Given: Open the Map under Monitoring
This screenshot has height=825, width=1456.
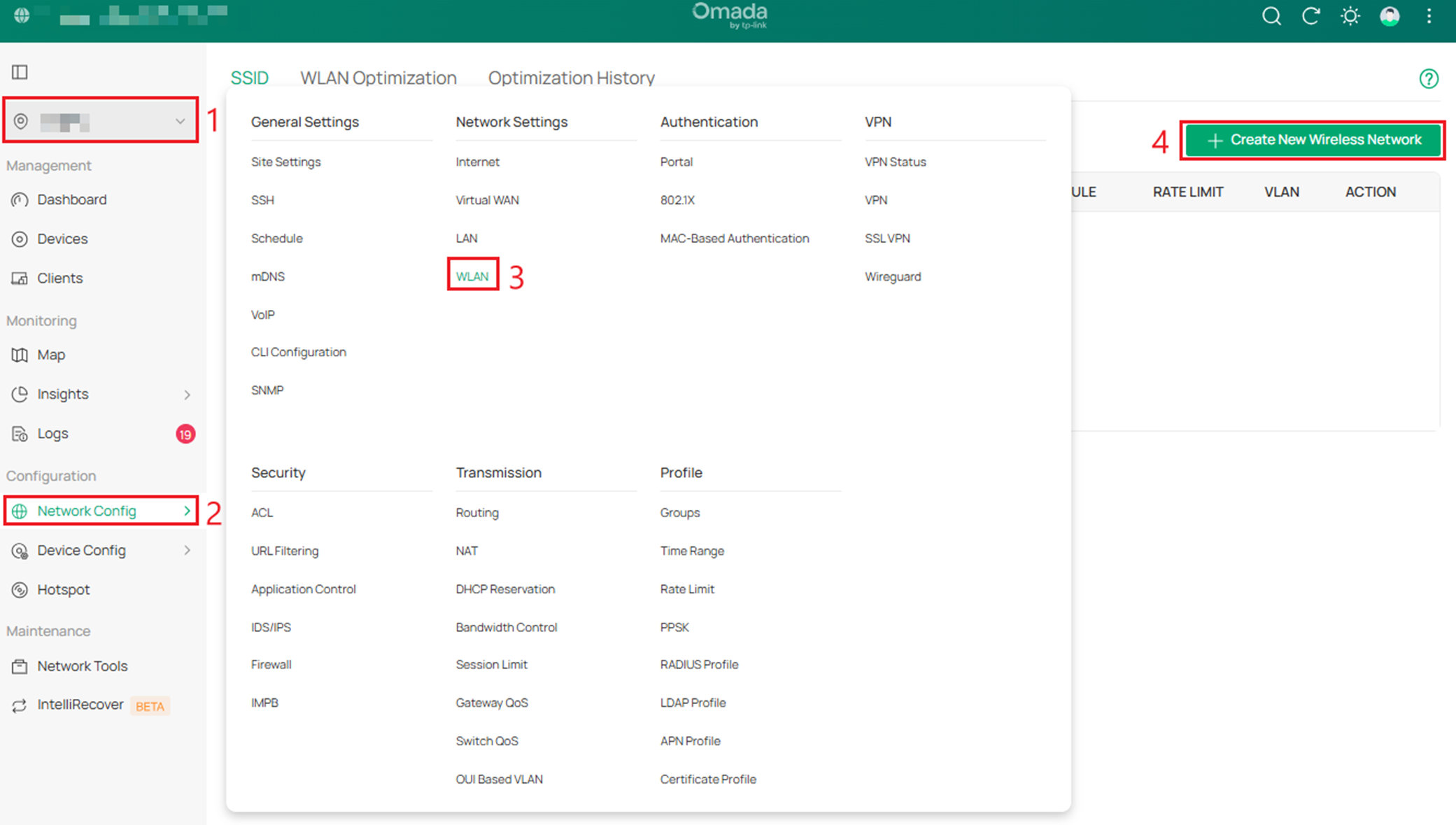Looking at the screenshot, I should pyautogui.click(x=50, y=355).
